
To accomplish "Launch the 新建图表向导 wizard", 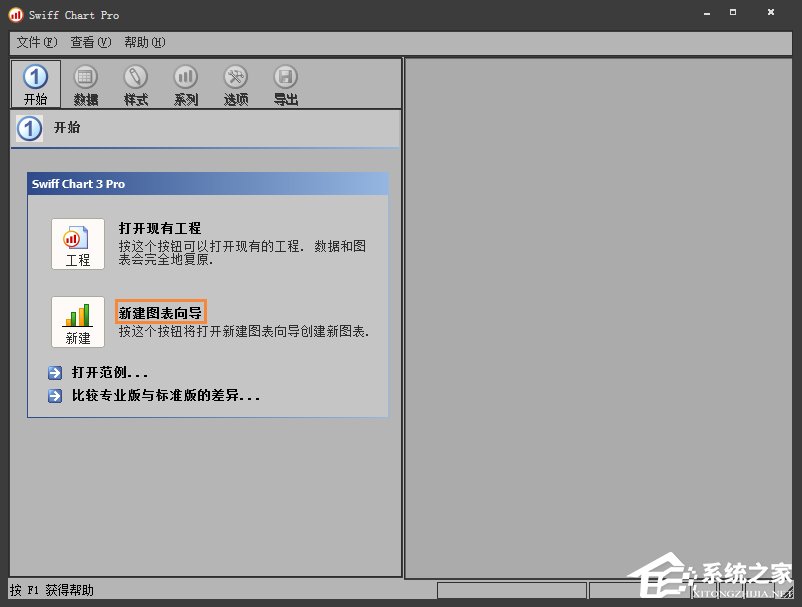I will click(x=160, y=311).
